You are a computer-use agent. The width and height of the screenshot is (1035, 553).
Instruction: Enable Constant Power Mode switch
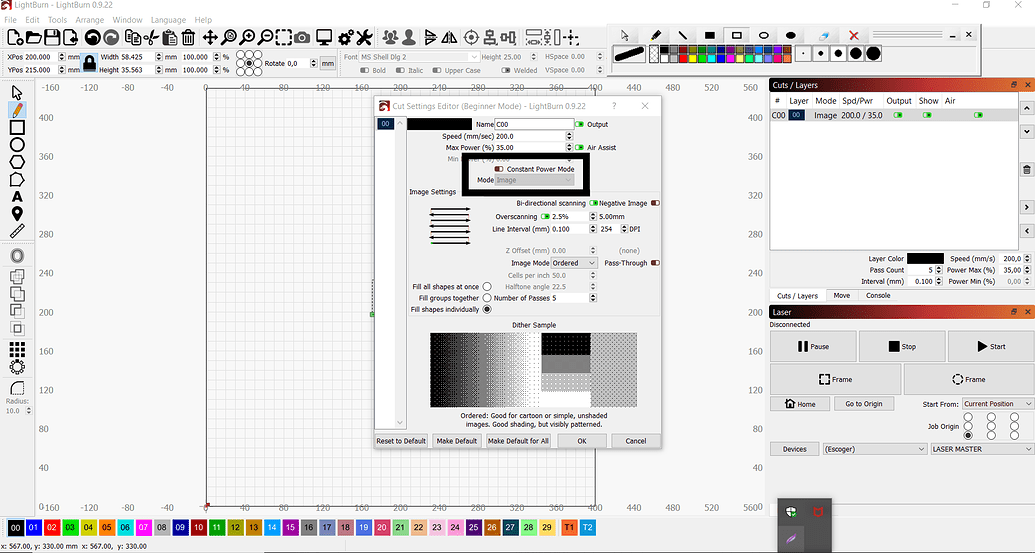(x=499, y=169)
